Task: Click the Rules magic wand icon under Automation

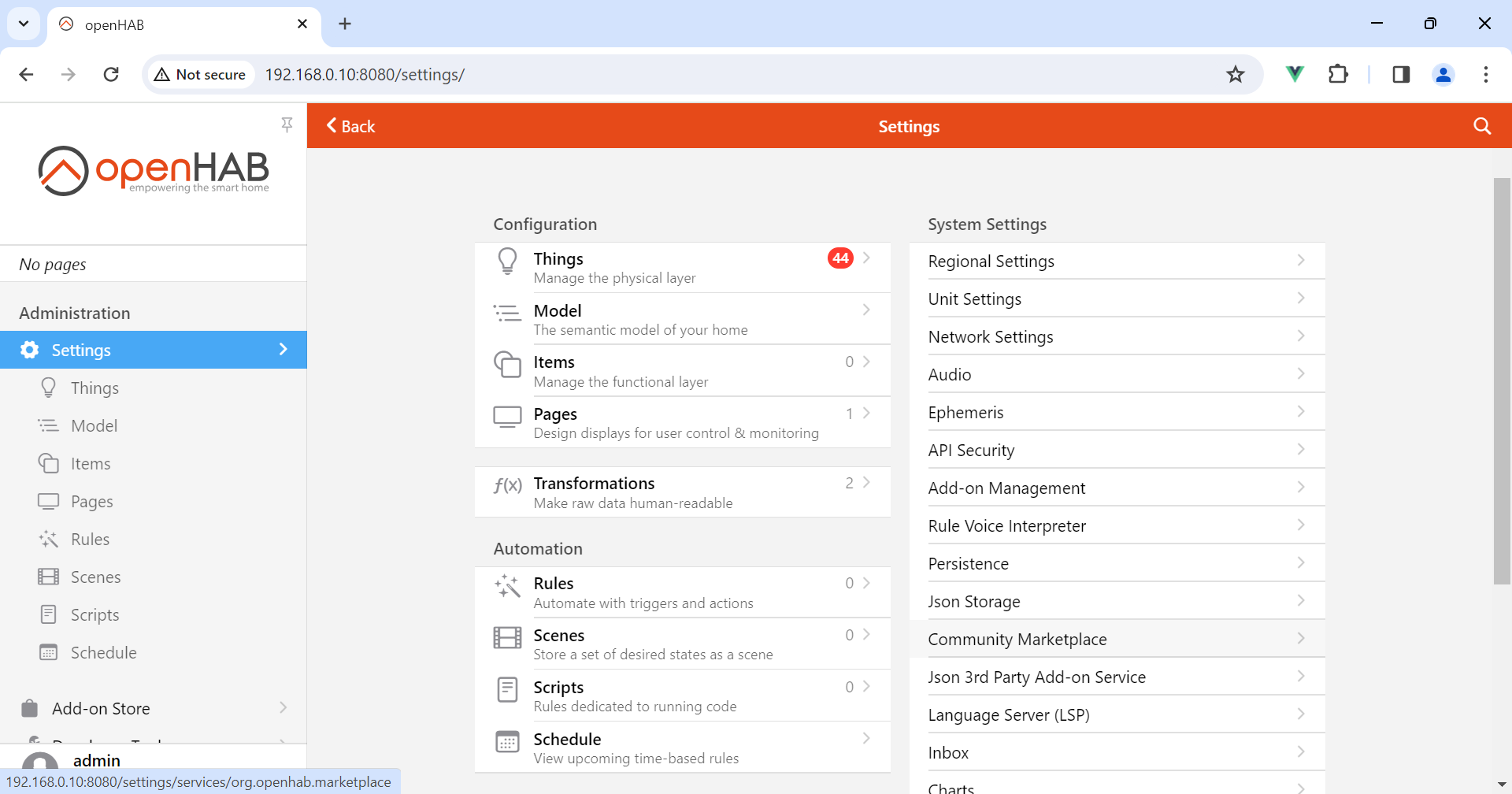Action: click(507, 586)
